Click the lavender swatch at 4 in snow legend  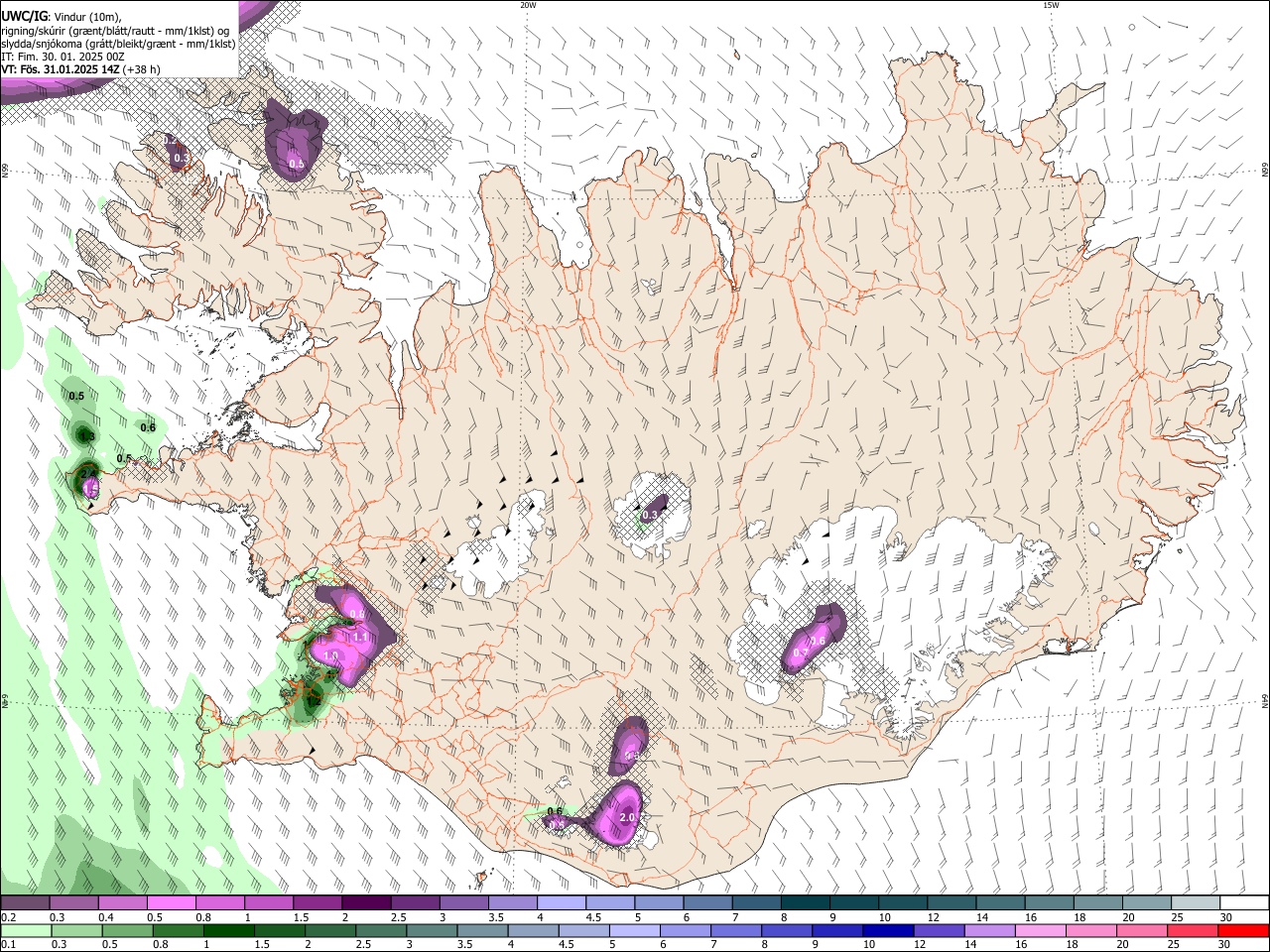(562, 902)
